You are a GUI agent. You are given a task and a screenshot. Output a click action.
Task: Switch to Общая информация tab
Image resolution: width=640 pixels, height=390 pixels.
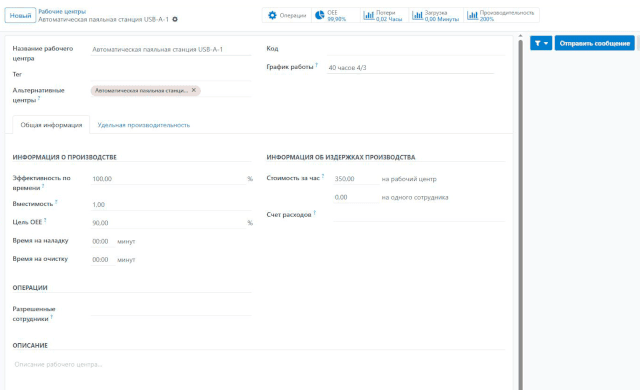(x=51, y=125)
